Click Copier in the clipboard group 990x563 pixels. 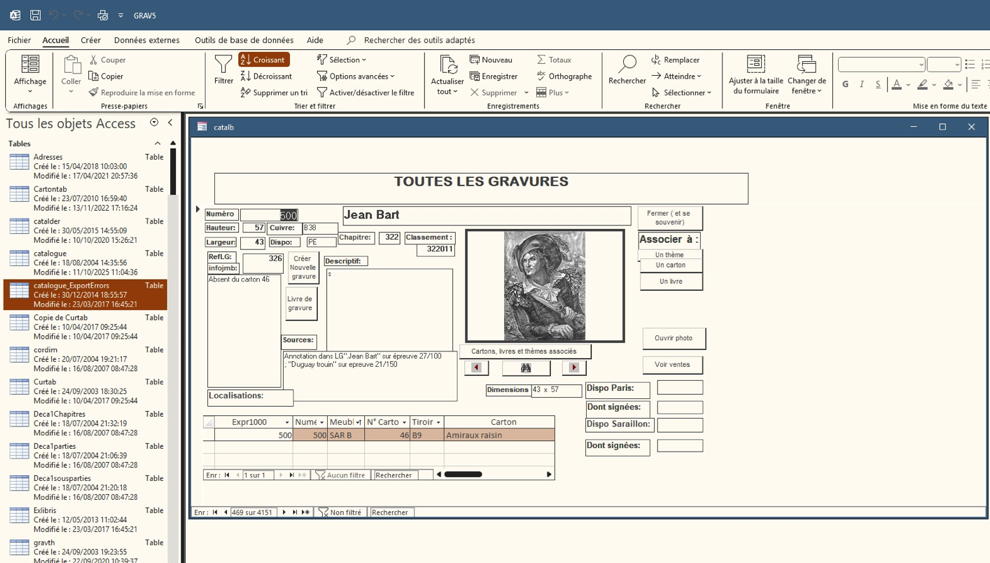(106, 76)
